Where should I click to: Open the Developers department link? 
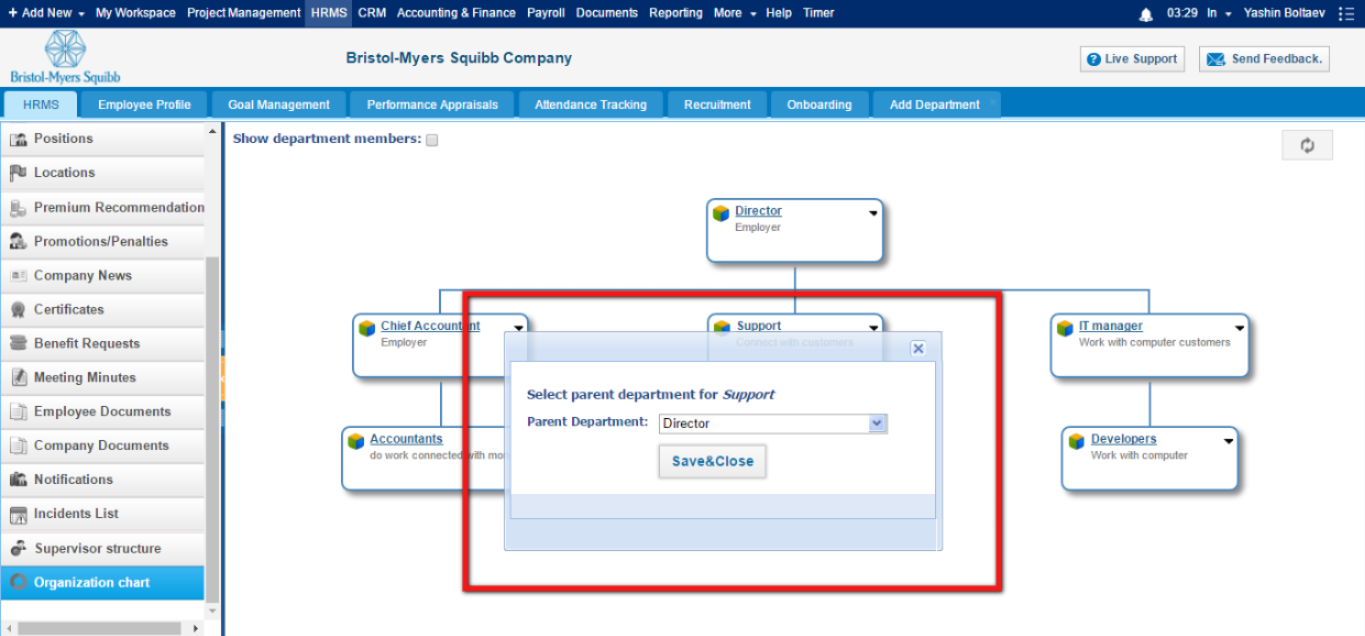tap(1123, 439)
